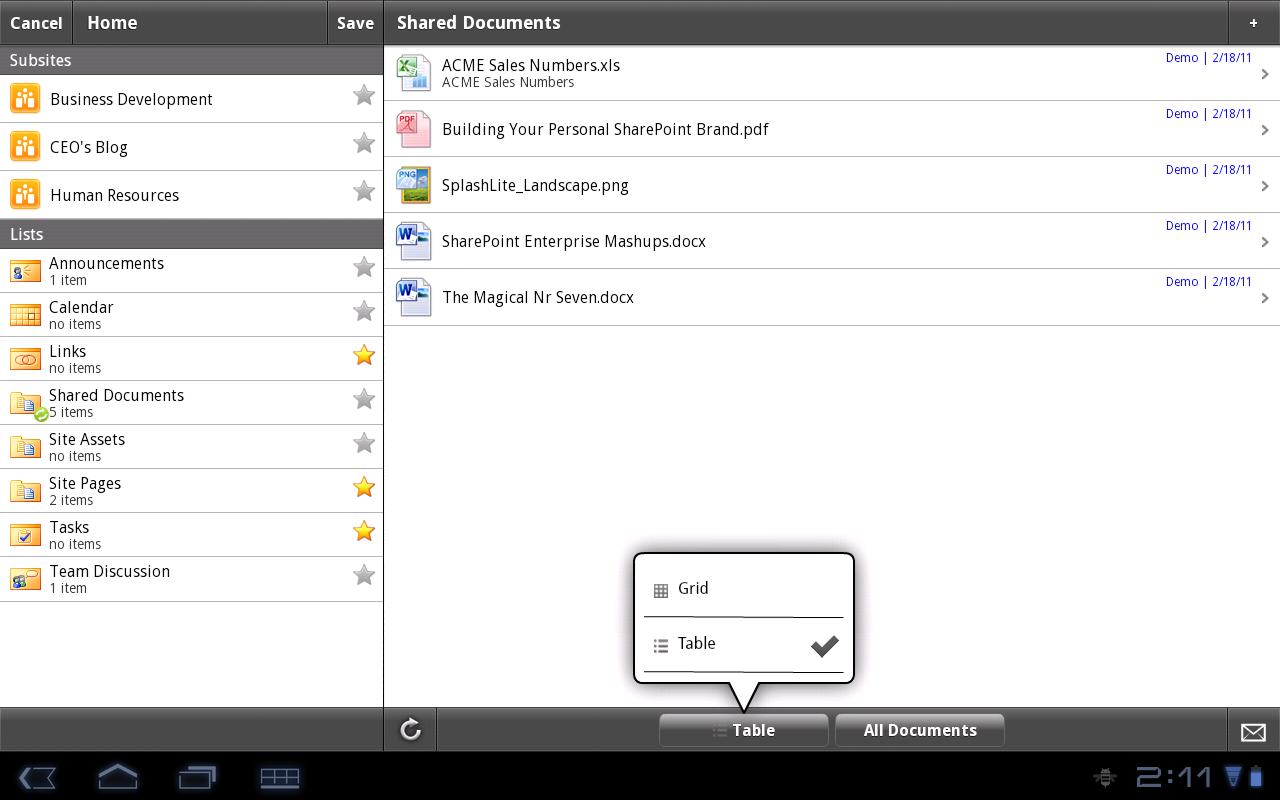The image size is (1280, 800).
Task: Favorite Announcements with its star
Action: 364,267
